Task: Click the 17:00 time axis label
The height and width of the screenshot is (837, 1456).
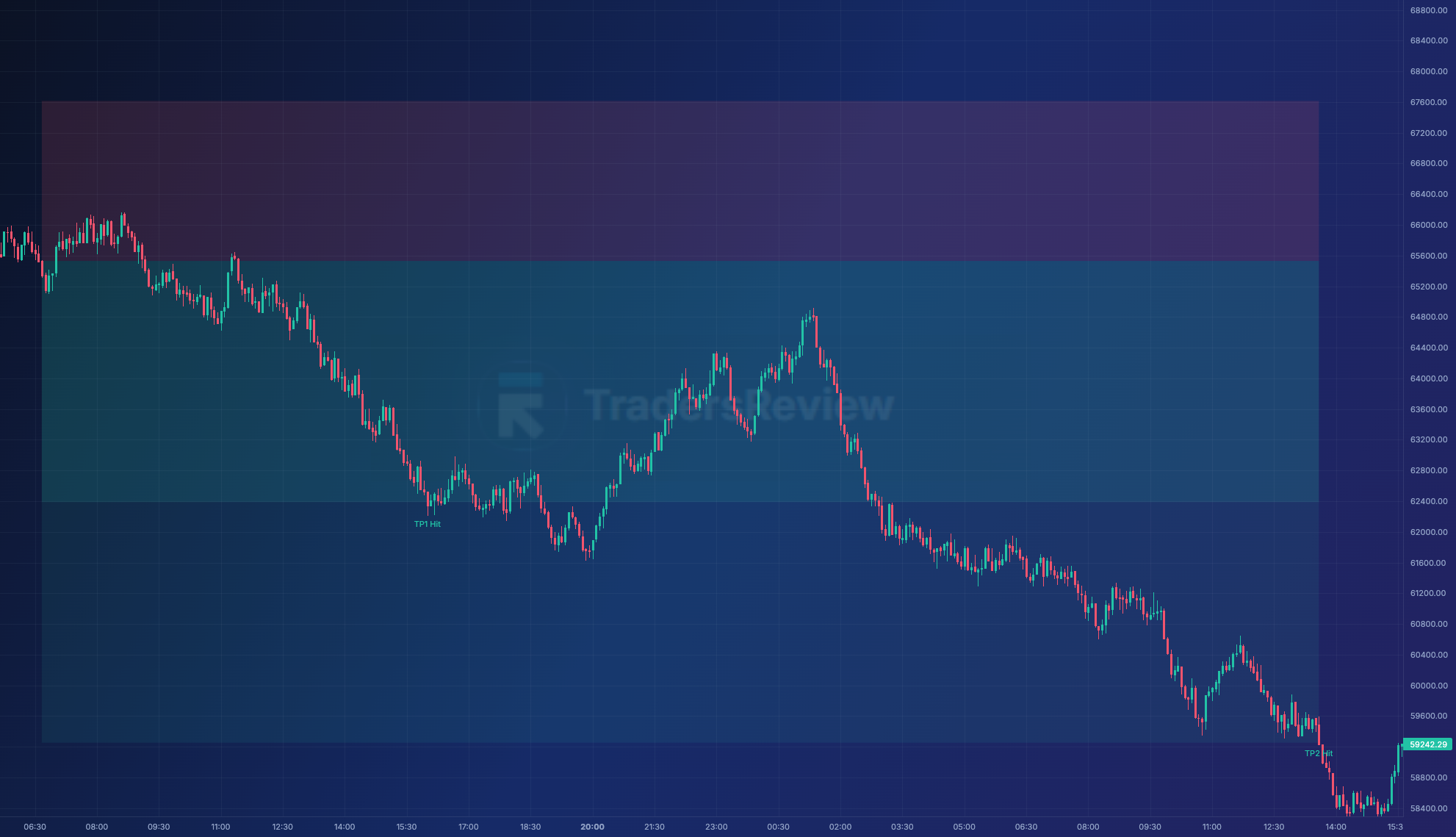Action: 468,827
